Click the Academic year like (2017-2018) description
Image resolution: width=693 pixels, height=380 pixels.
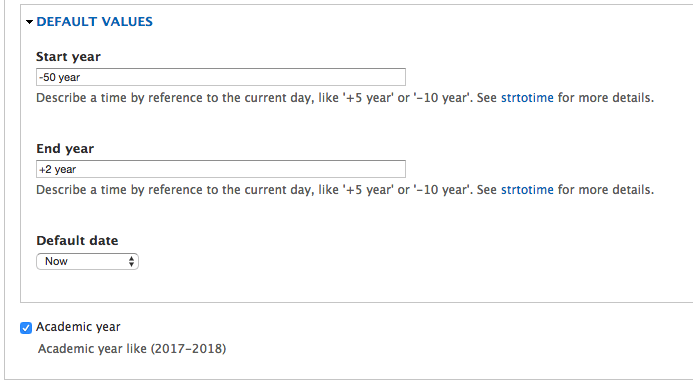132,349
